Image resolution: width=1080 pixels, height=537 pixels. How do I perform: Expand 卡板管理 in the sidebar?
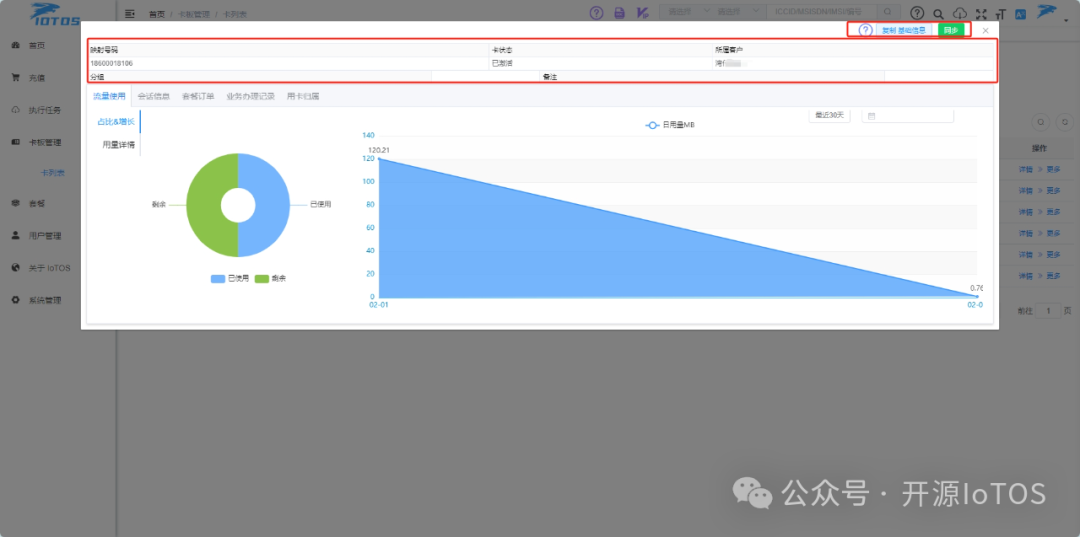point(45,143)
